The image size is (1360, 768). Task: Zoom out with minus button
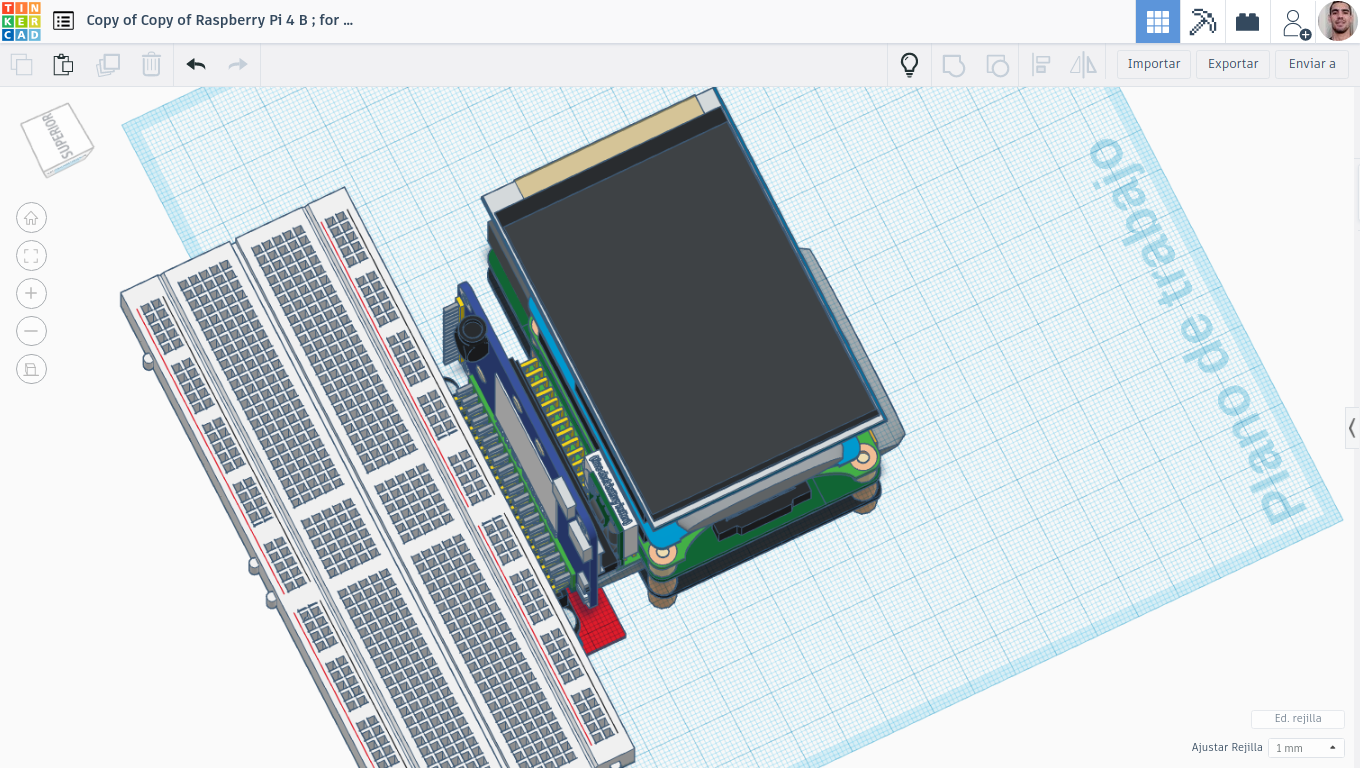tap(31, 331)
